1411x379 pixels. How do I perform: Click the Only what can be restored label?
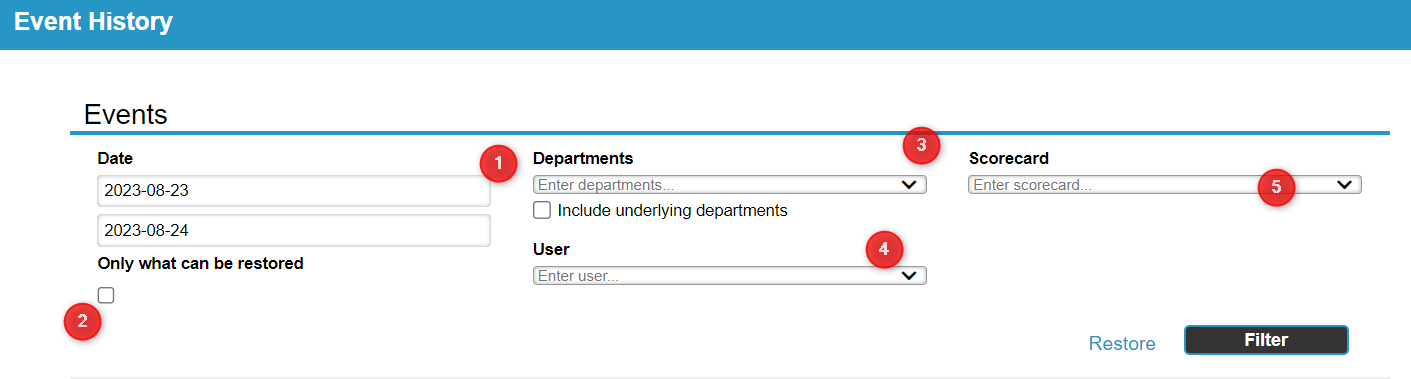click(x=200, y=264)
